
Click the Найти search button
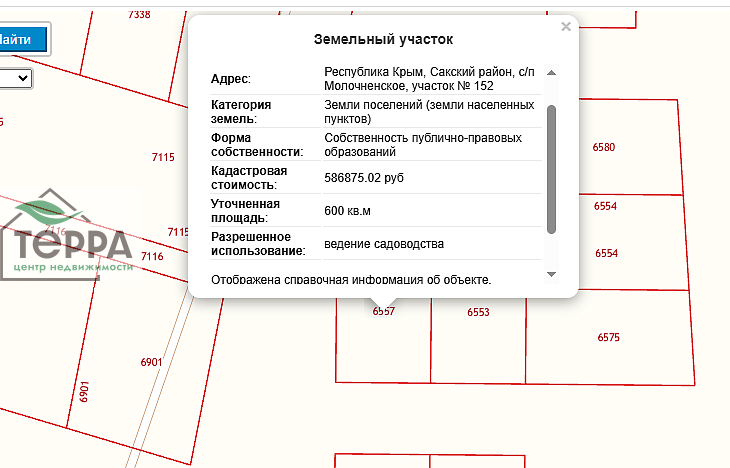[22, 39]
